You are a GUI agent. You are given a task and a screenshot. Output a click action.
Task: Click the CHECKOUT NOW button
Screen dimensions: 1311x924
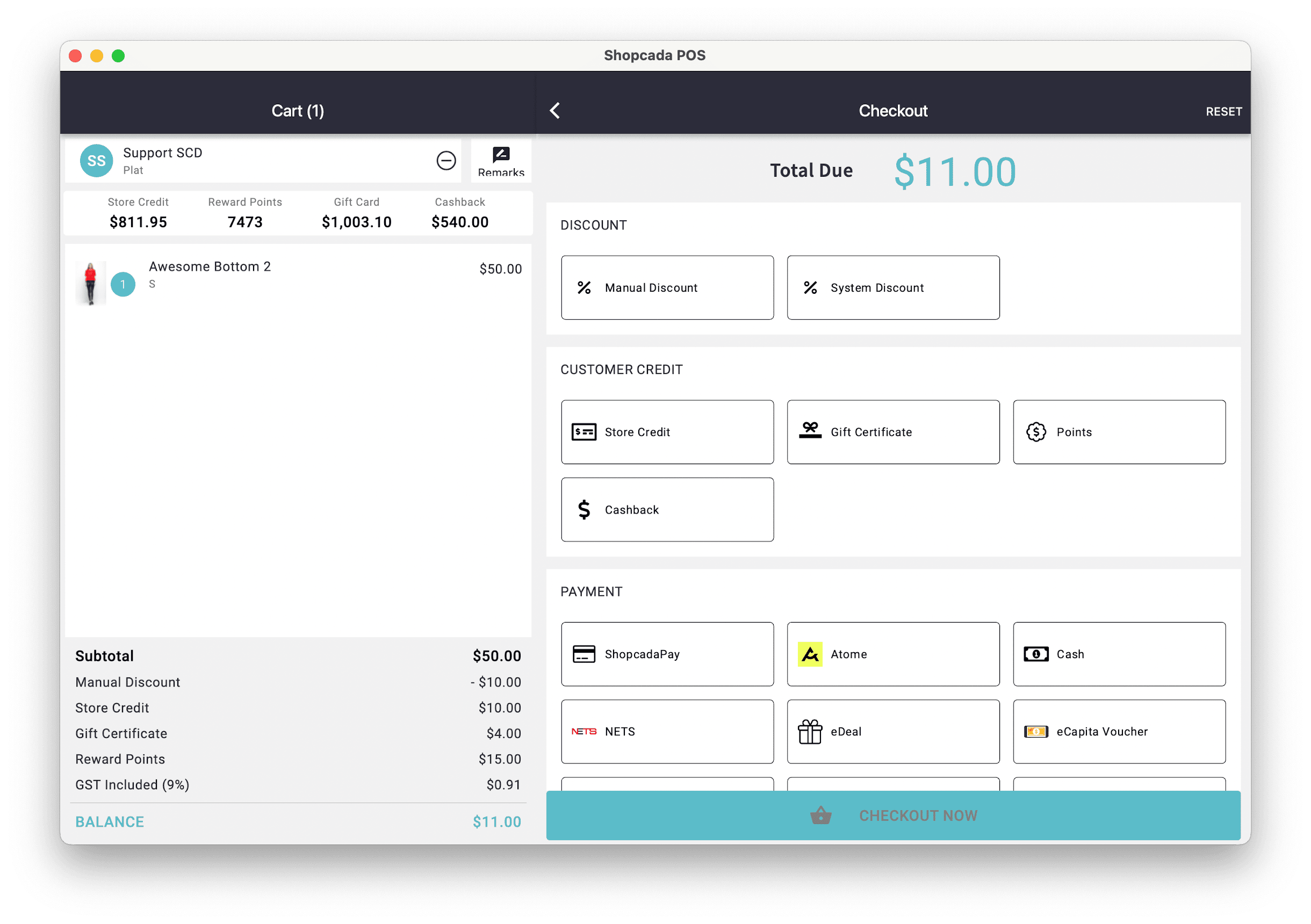[x=893, y=815]
